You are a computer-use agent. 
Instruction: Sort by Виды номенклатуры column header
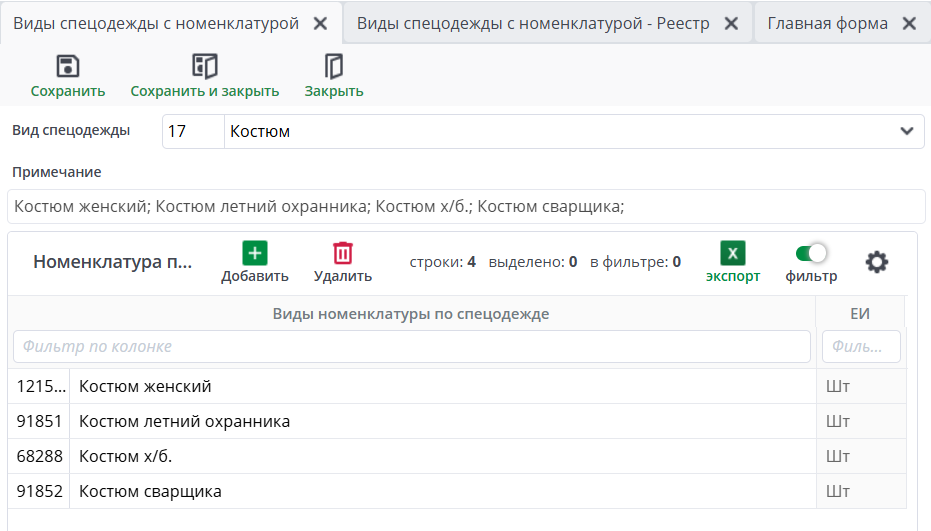tap(411, 314)
